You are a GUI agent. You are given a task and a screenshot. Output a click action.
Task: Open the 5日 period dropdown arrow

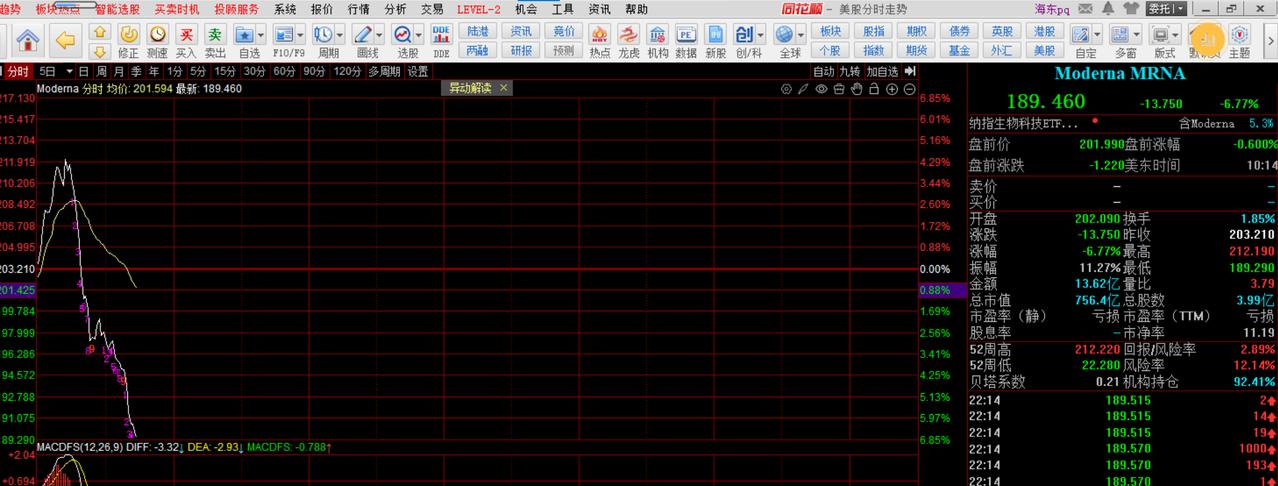pyautogui.click(x=69, y=72)
